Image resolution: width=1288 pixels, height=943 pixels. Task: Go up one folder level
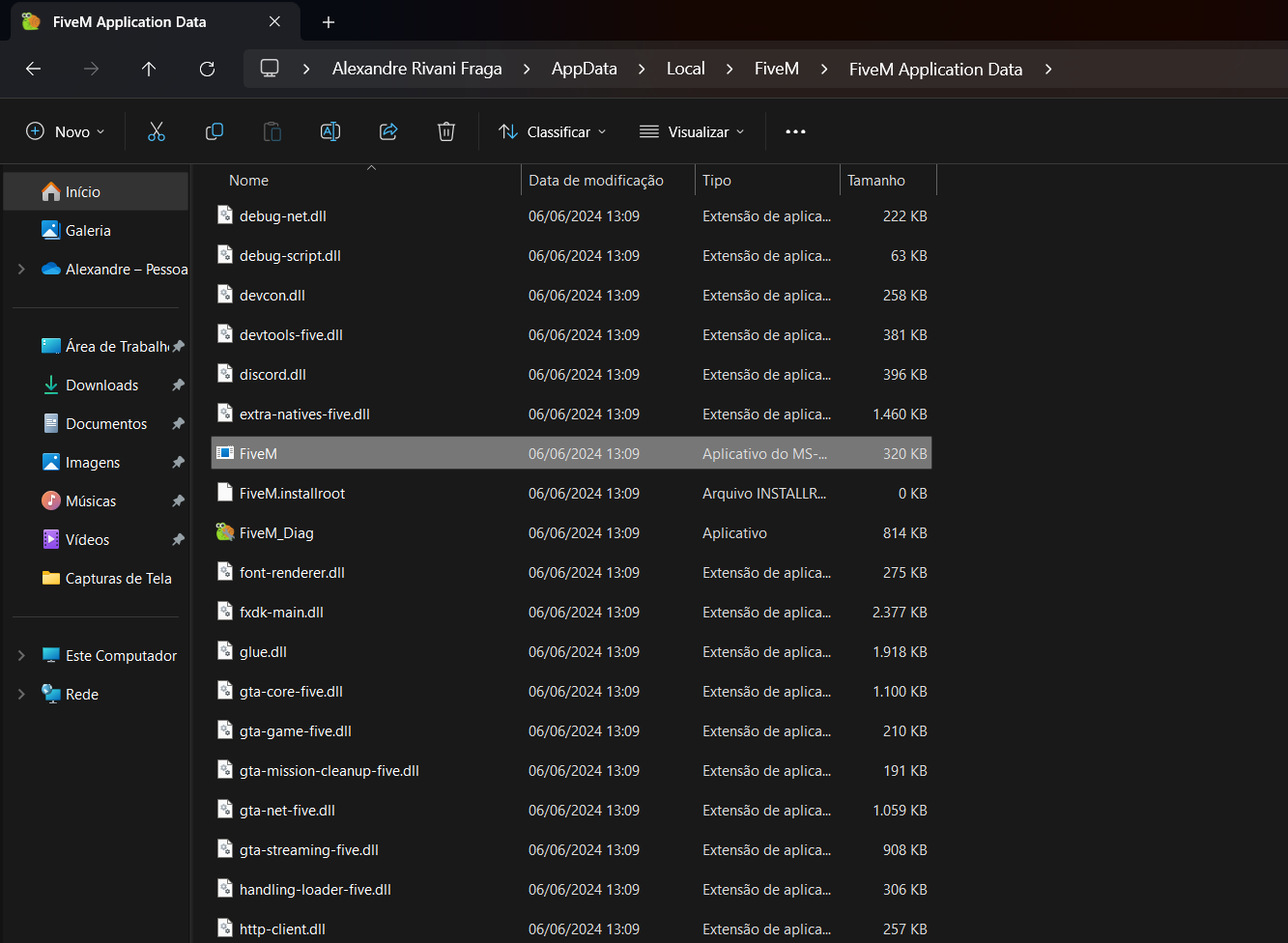[x=149, y=69]
